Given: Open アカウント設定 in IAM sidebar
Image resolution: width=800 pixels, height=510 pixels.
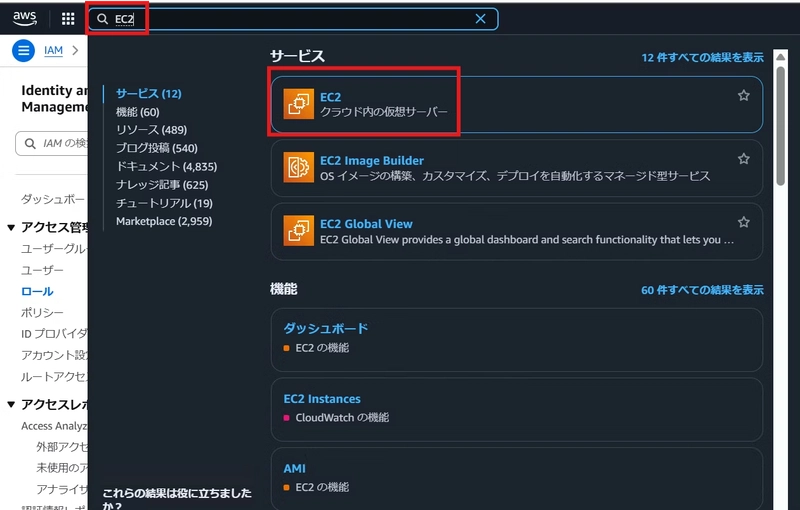Looking at the screenshot, I should [x=54, y=355].
